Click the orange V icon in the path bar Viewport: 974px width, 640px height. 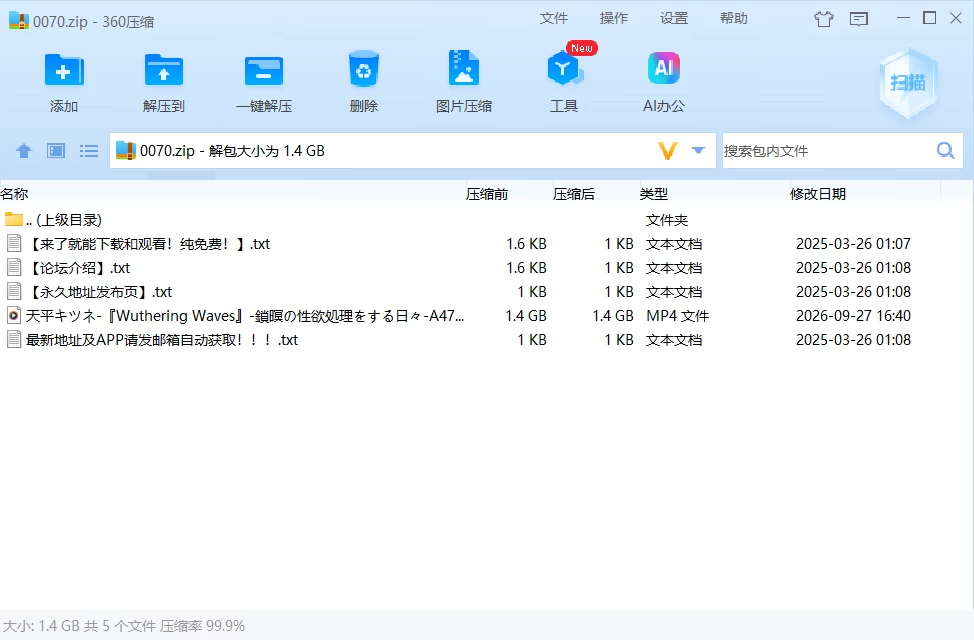pos(667,150)
